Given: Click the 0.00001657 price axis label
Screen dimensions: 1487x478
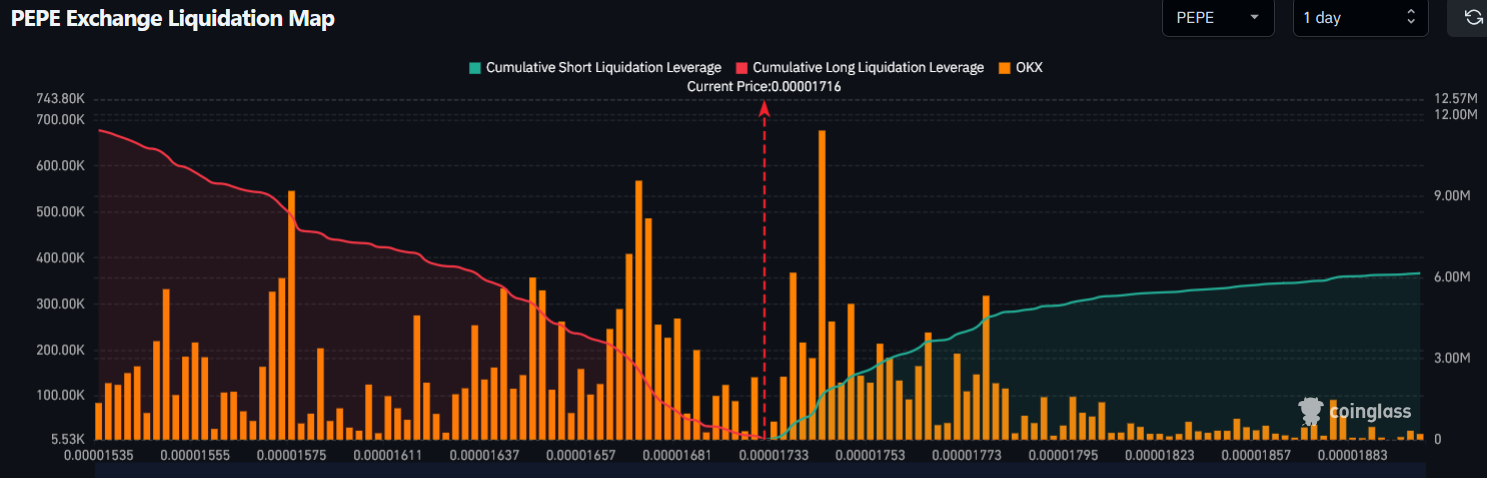Looking at the screenshot, I should [582, 455].
